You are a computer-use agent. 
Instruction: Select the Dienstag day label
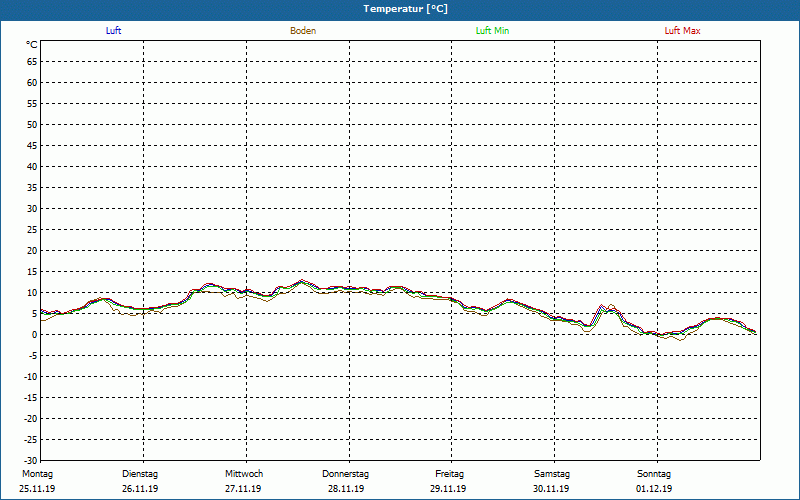(140, 474)
